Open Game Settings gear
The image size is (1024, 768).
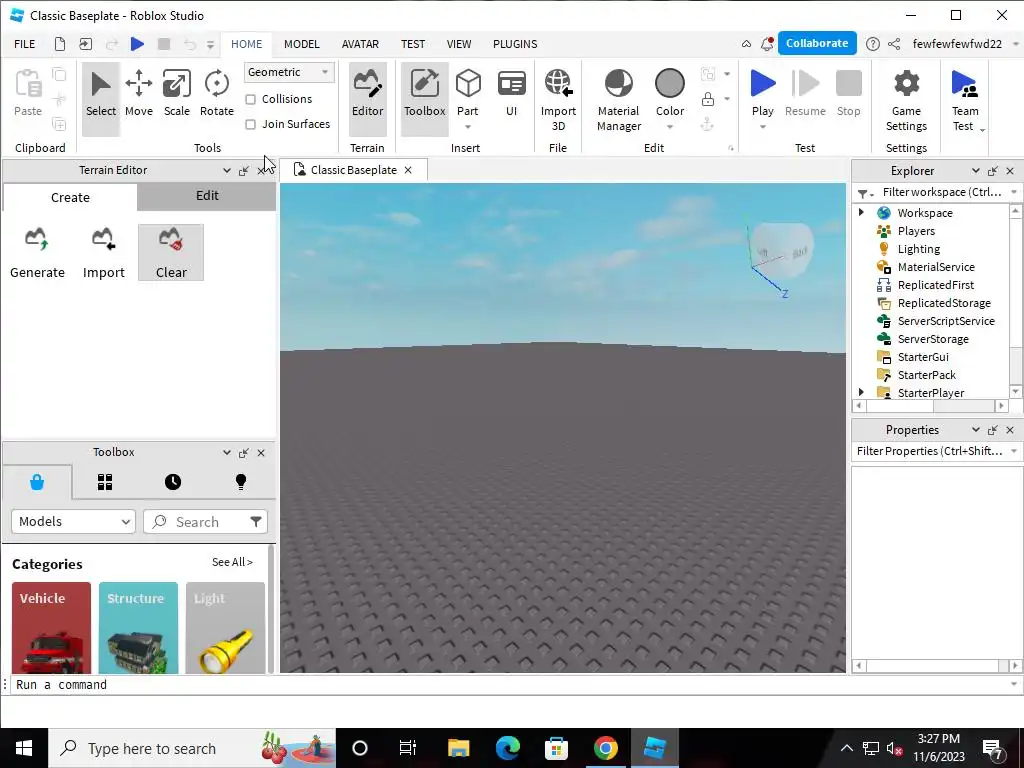(906, 99)
